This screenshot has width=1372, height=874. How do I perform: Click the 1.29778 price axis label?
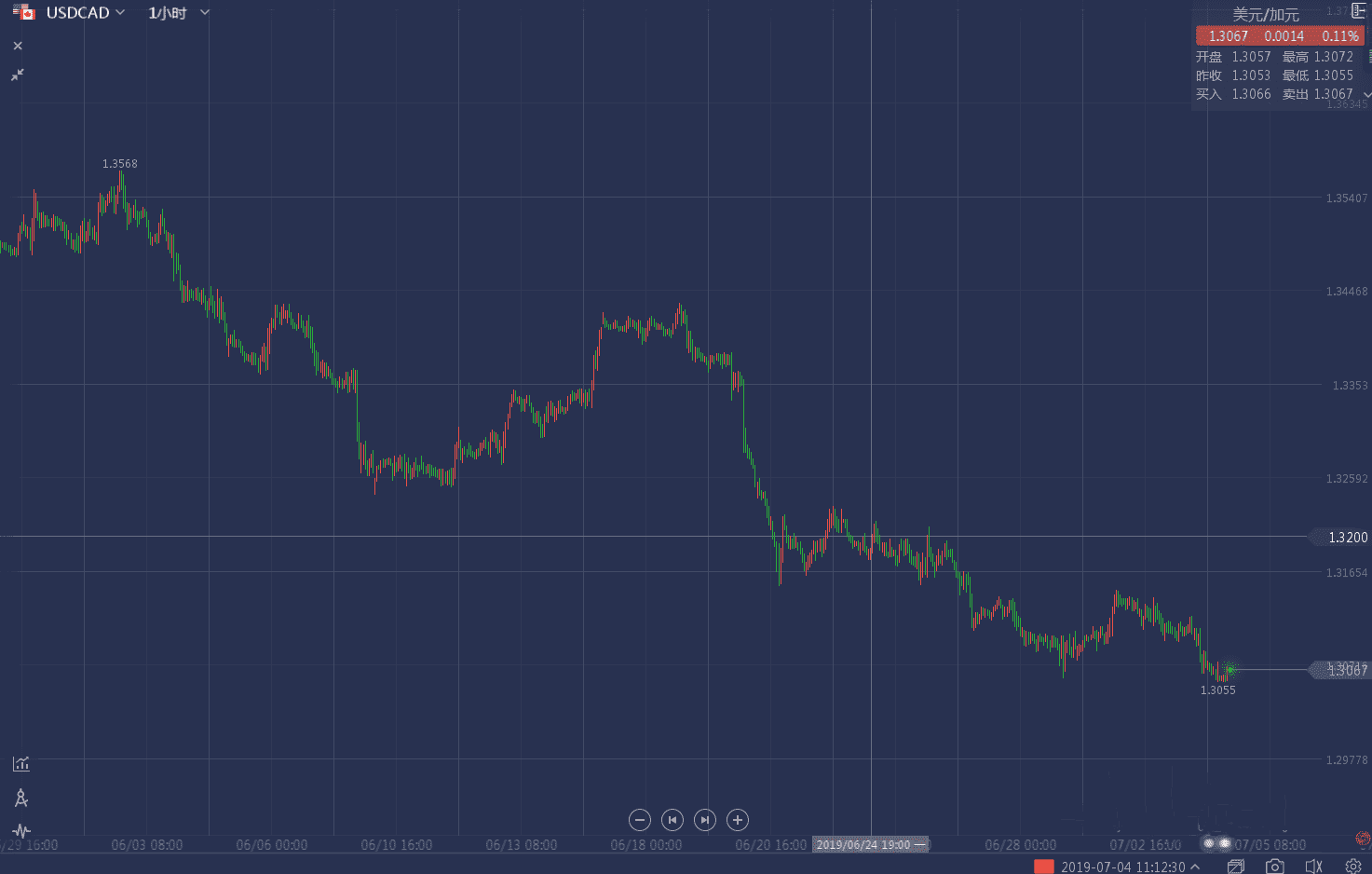[x=1347, y=760]
